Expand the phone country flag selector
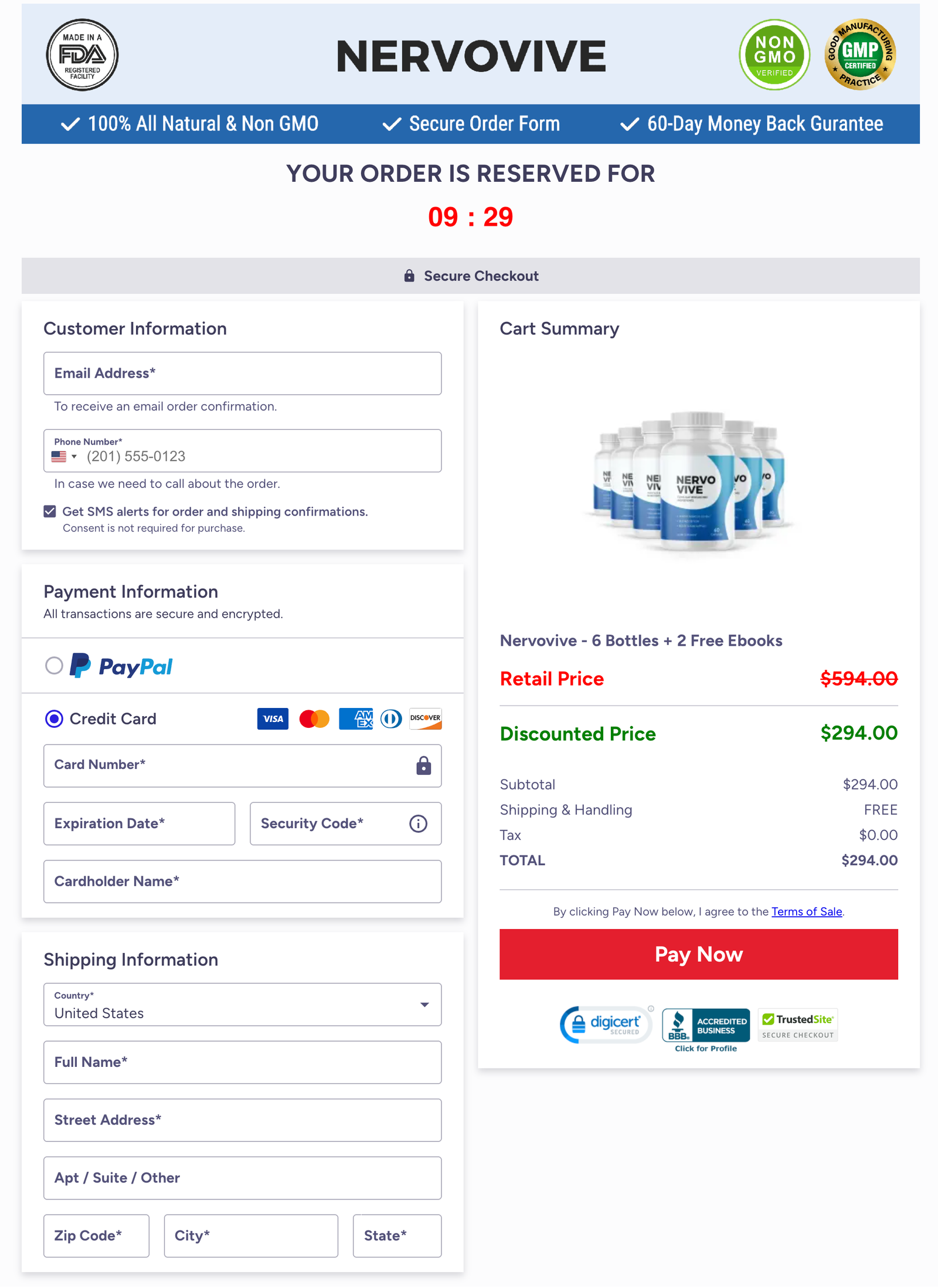 (x=64, y=456)
